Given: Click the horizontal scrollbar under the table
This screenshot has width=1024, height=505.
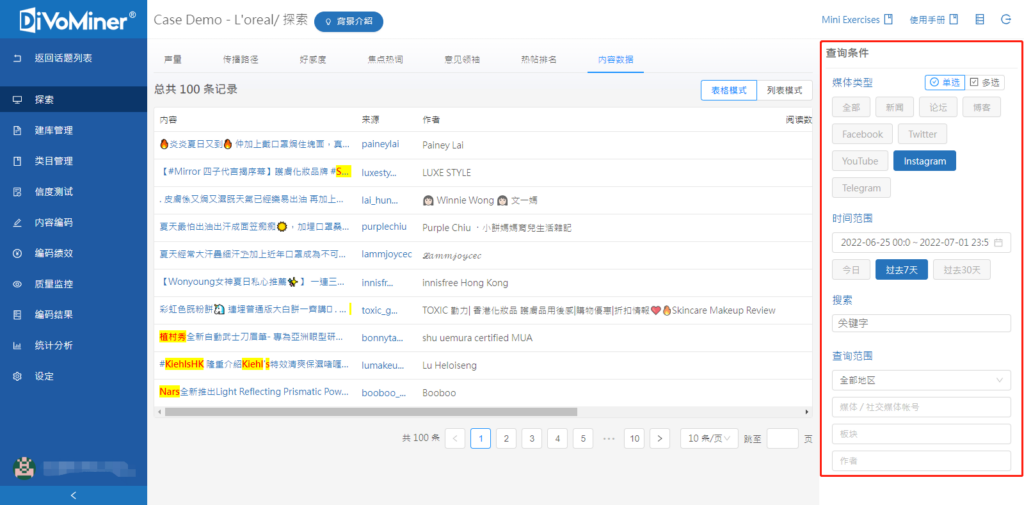Looking at the screenshot, I should [400, 411].
